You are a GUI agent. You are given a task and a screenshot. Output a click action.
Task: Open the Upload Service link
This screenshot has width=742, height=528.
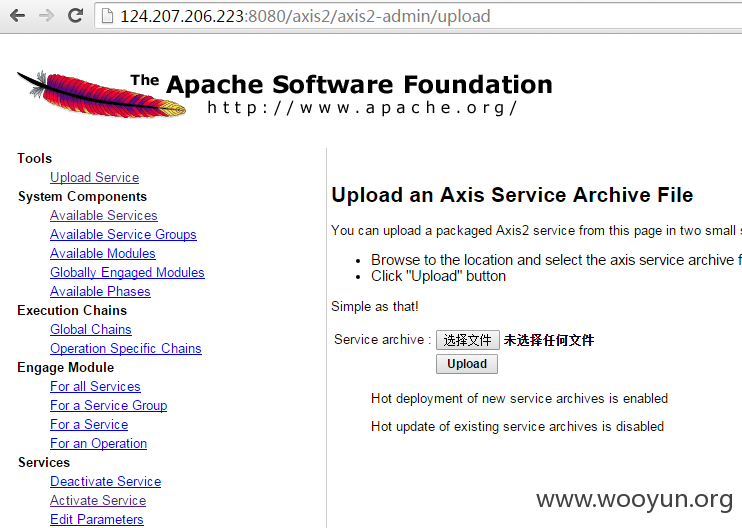(95, 177)
